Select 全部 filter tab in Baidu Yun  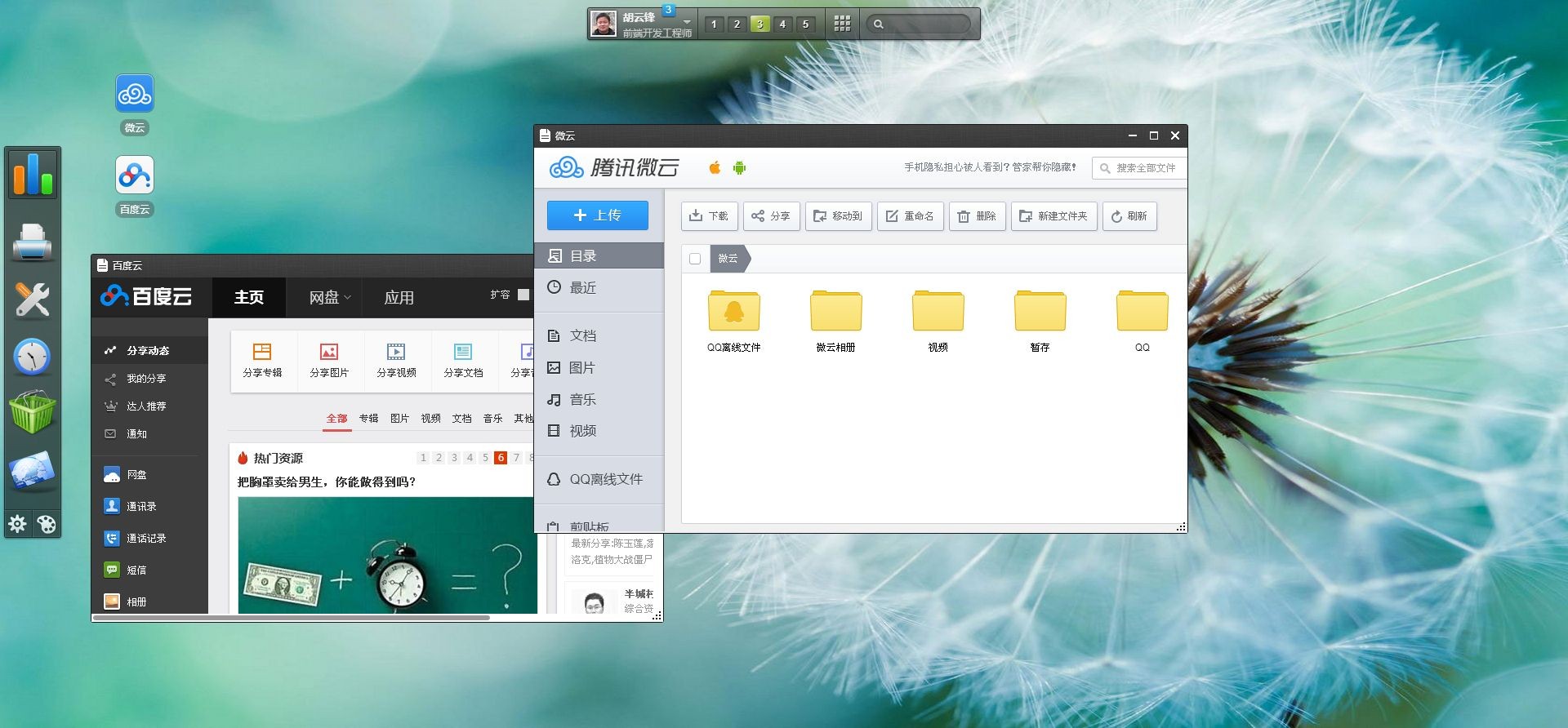point(337,419)
